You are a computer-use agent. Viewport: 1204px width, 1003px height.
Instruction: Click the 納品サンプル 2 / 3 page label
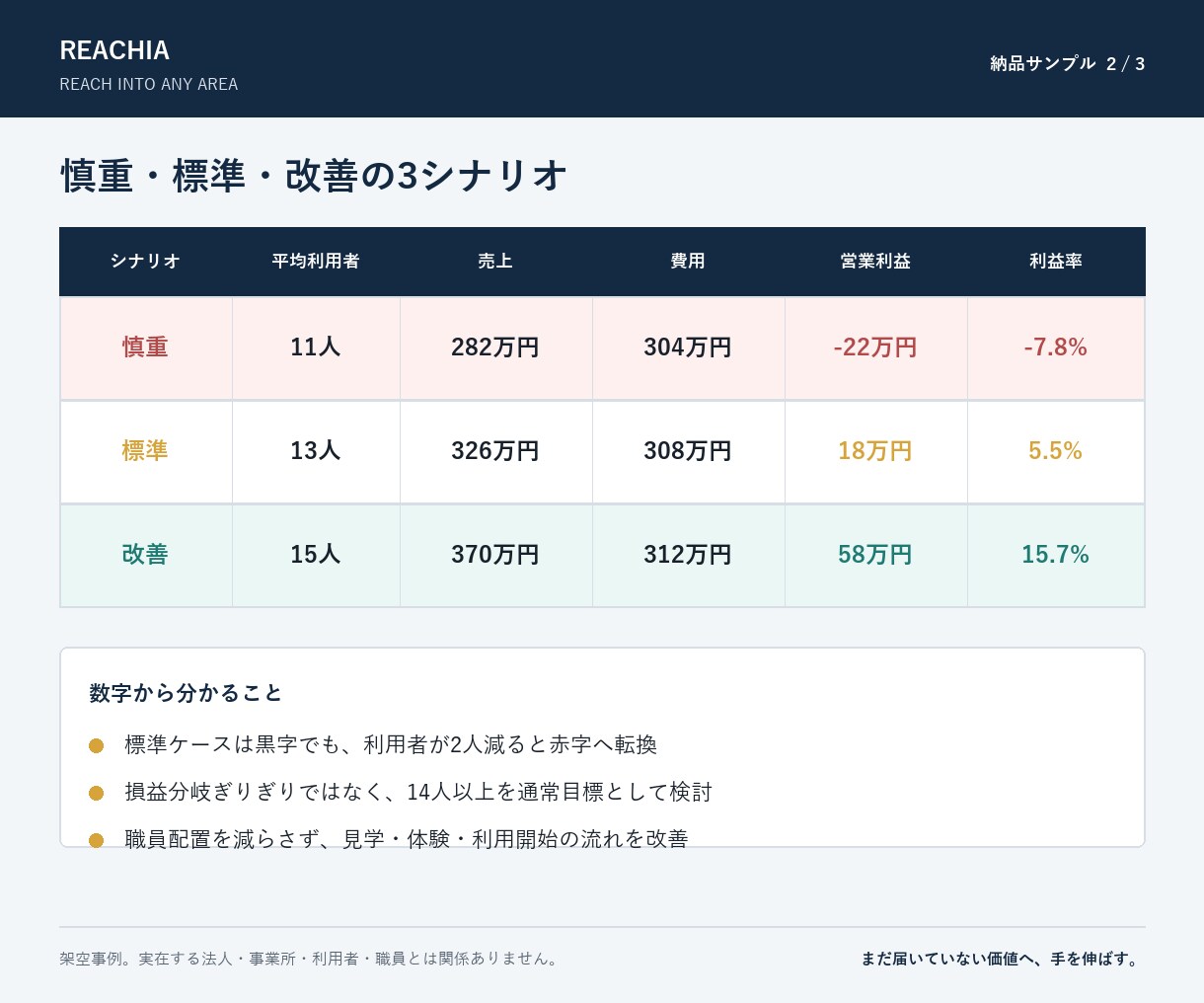1068,64
